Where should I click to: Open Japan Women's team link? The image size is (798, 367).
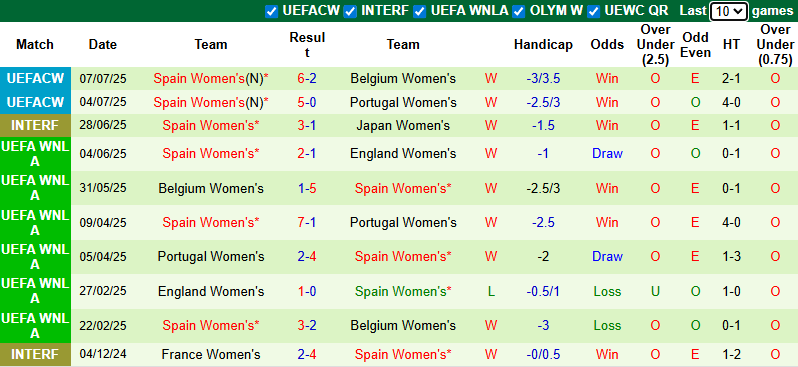coord(403,125)
